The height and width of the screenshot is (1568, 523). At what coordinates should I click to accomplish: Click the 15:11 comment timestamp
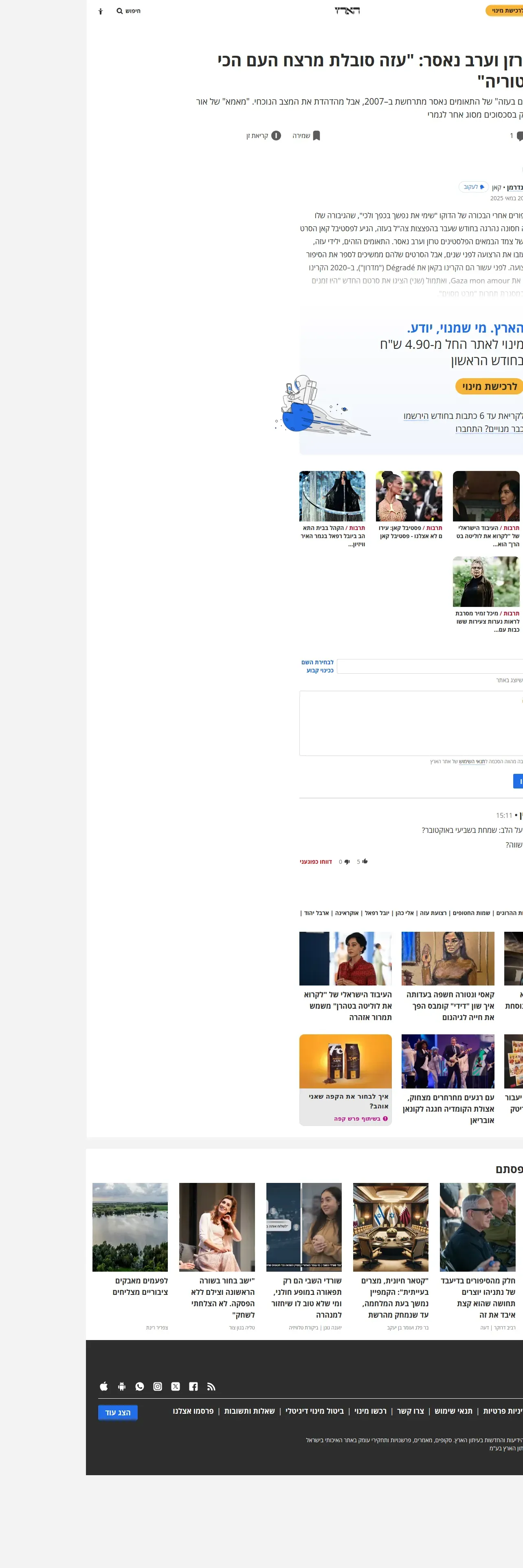(x=504, y=815)
